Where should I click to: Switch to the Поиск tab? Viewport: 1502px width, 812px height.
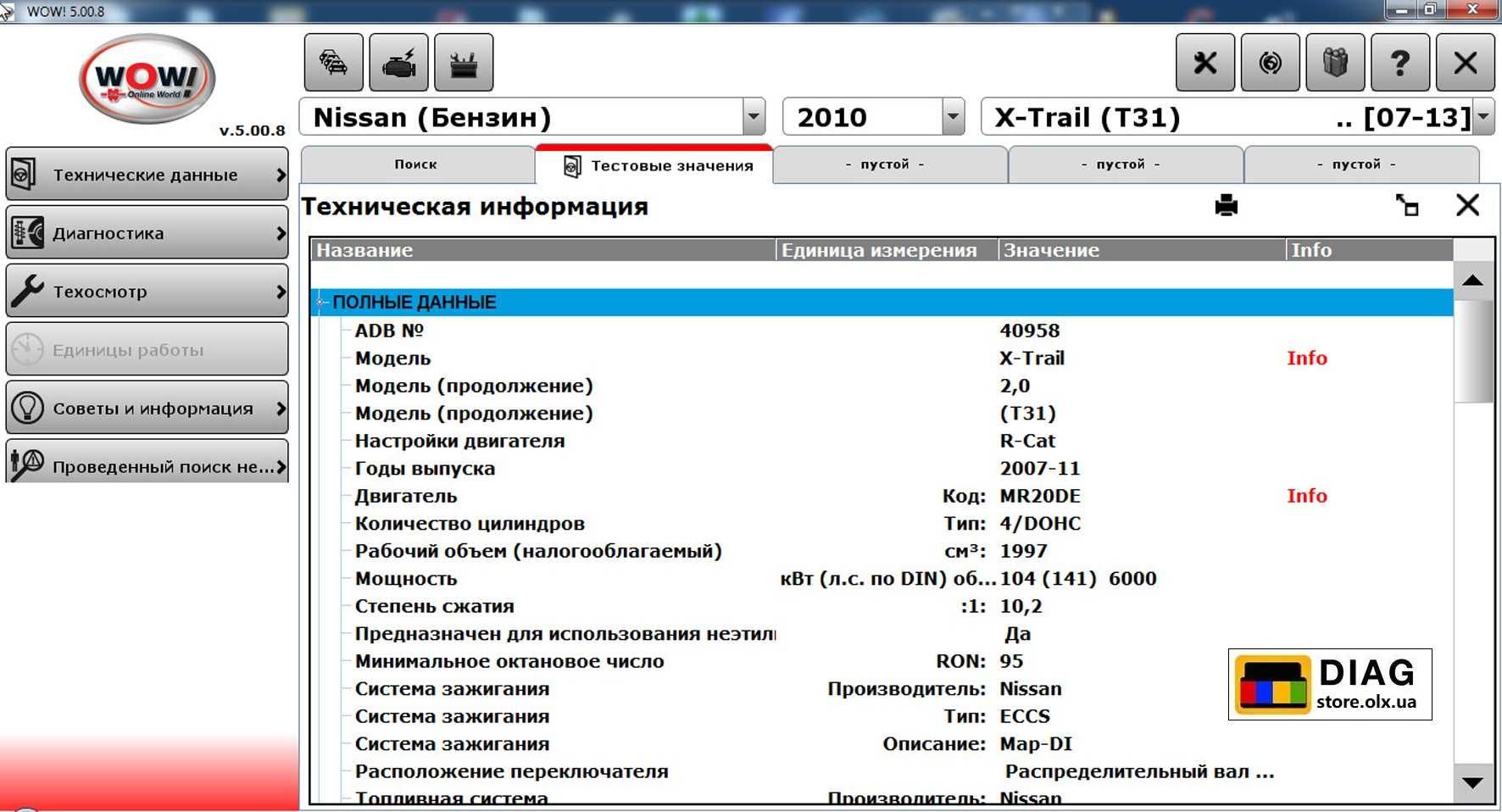418,164
